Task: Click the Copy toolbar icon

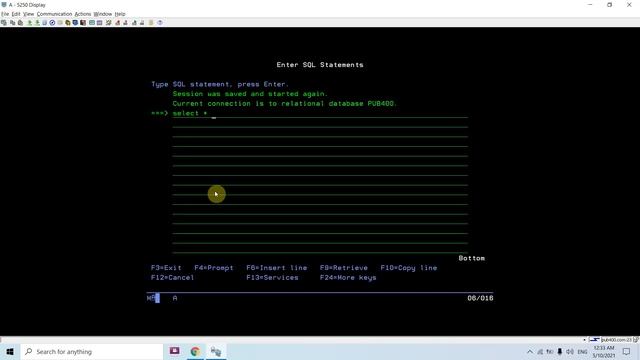Action: tap(12, 22)
